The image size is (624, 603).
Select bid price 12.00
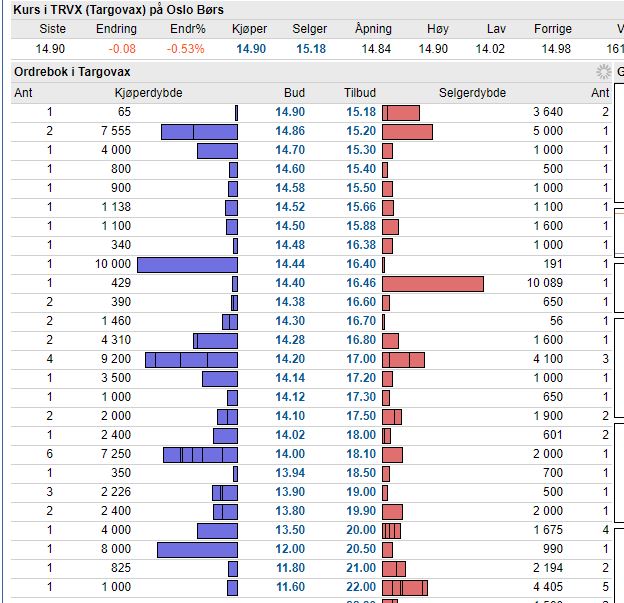(290, 549)
